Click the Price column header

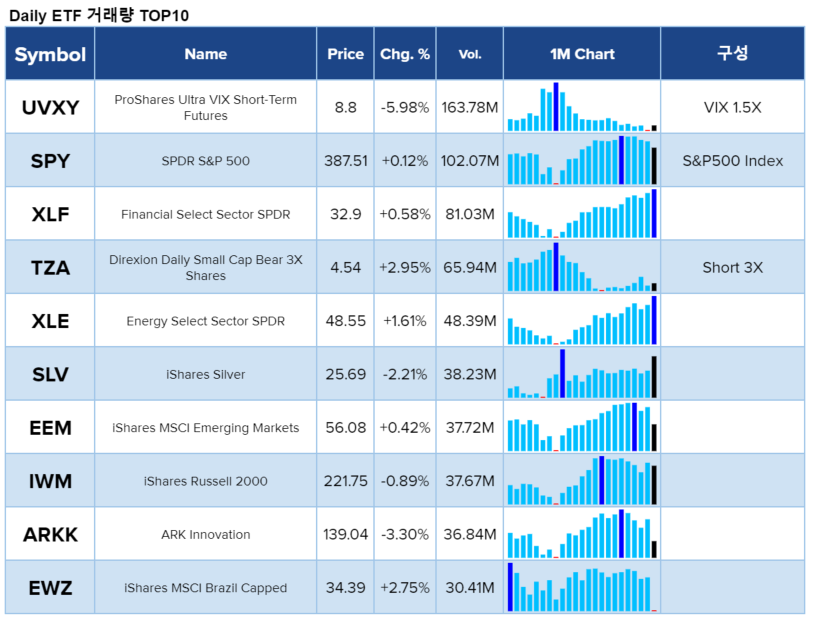click(345, 54)
